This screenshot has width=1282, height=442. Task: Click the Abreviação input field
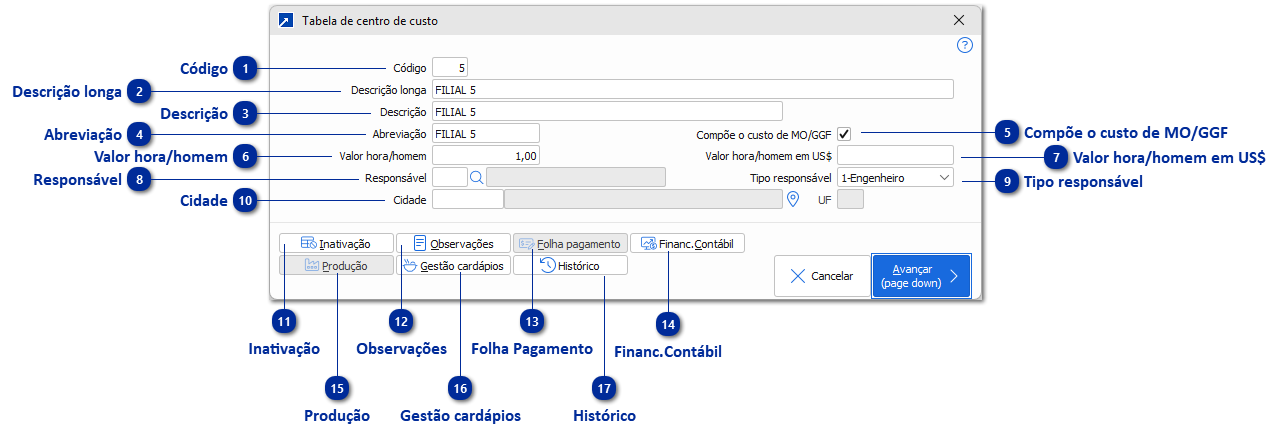(485, 133)
